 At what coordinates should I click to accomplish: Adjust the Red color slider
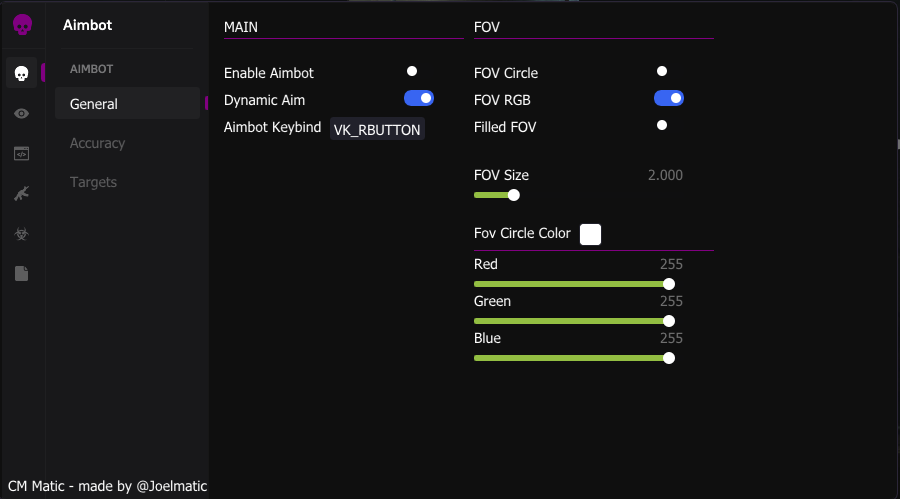coord(574,284)
